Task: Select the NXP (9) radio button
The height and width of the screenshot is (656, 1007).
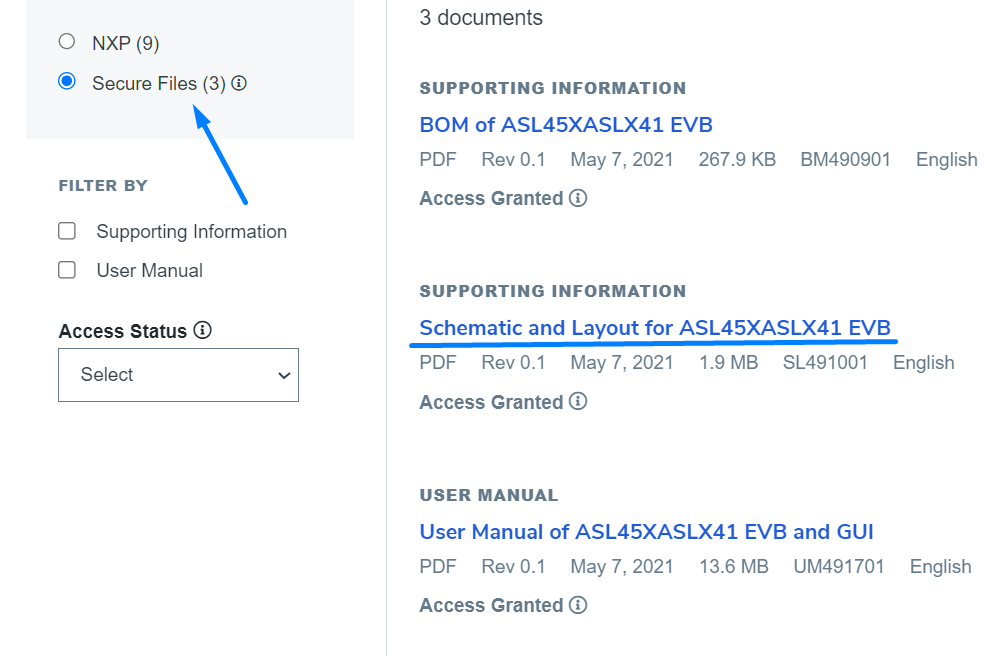Action: point(66,42)
